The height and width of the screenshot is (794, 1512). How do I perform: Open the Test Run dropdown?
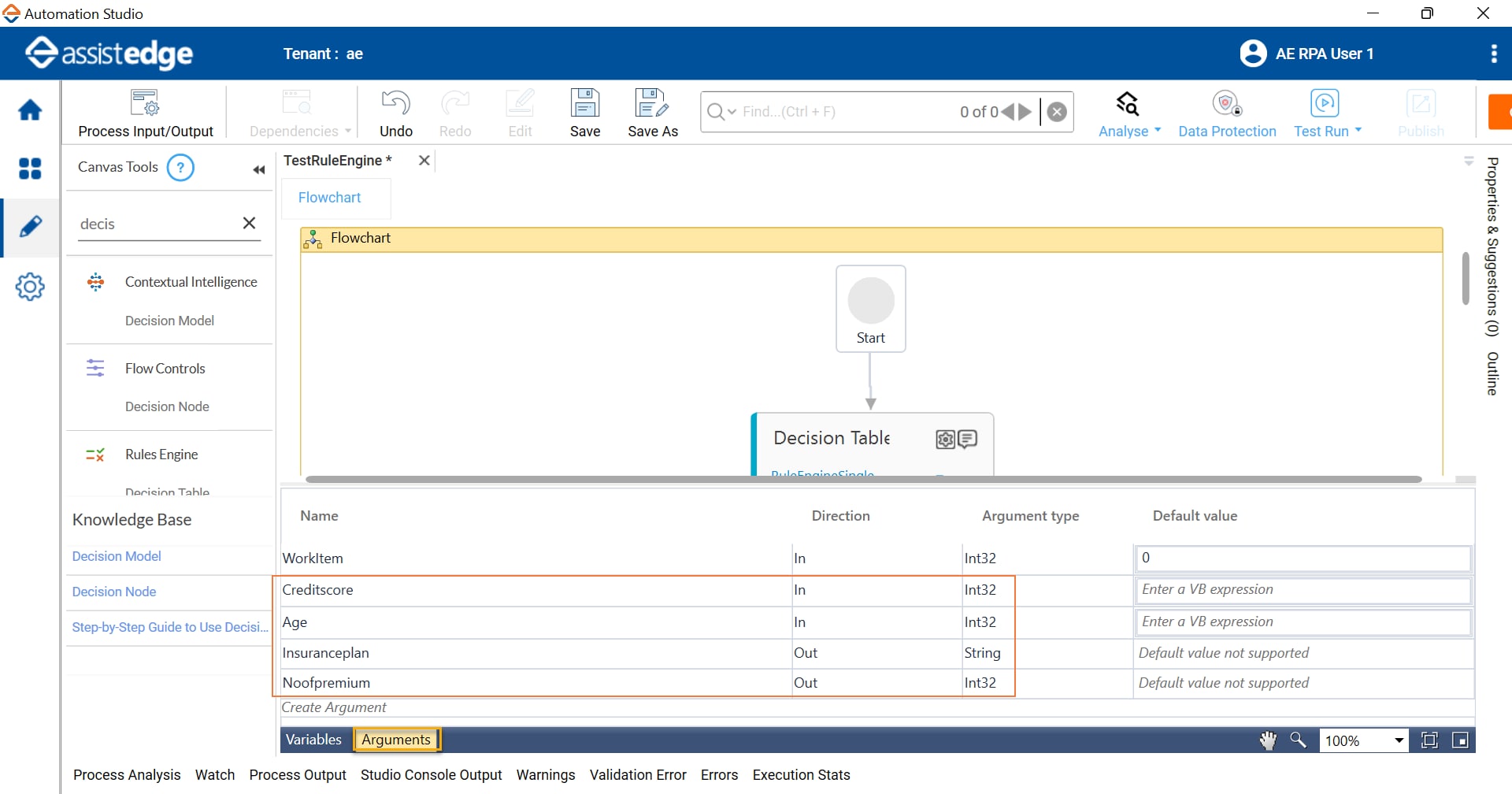tap(1358, 131)
